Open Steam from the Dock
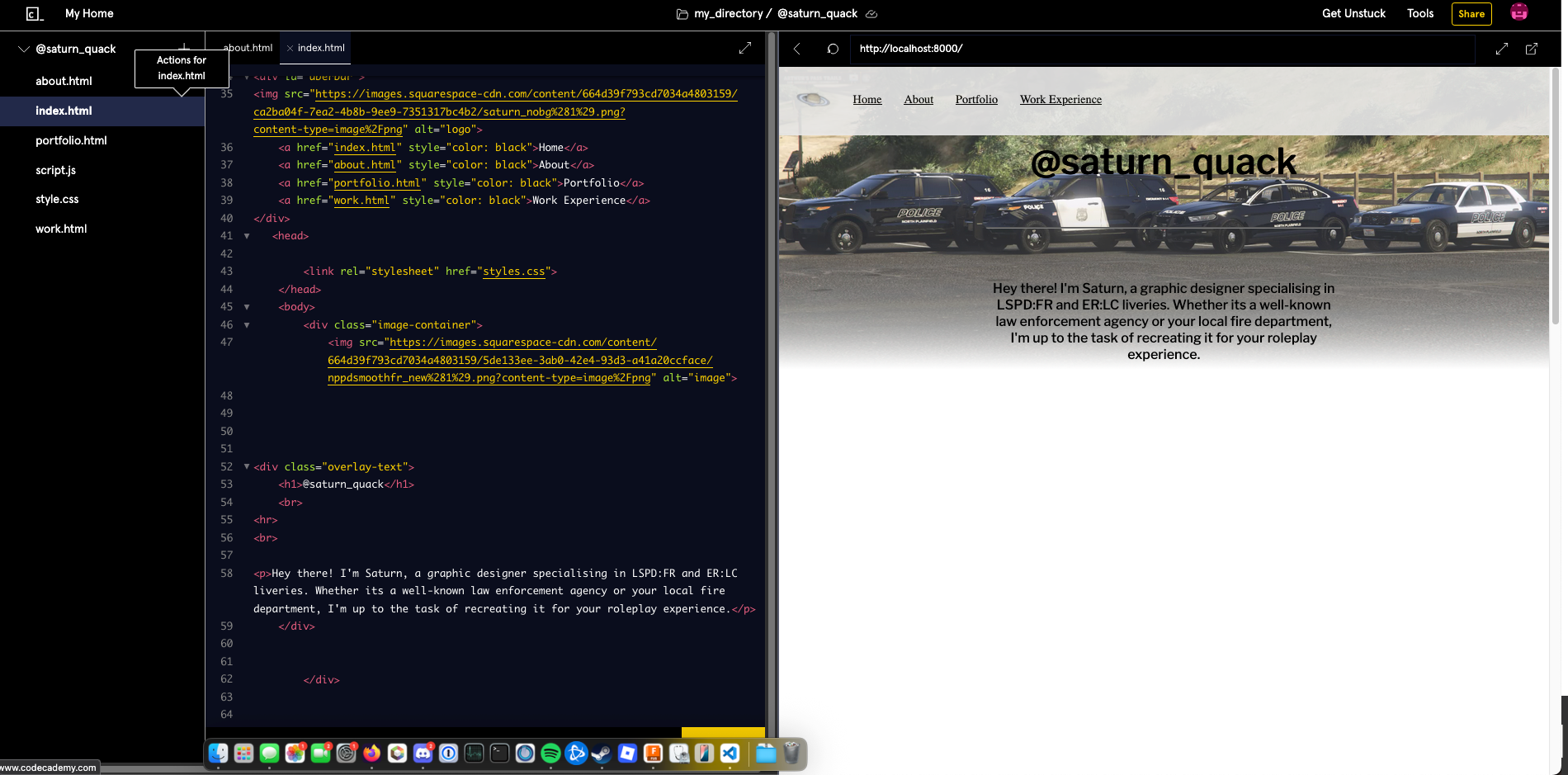1568x775 pixels. (602, 753)
